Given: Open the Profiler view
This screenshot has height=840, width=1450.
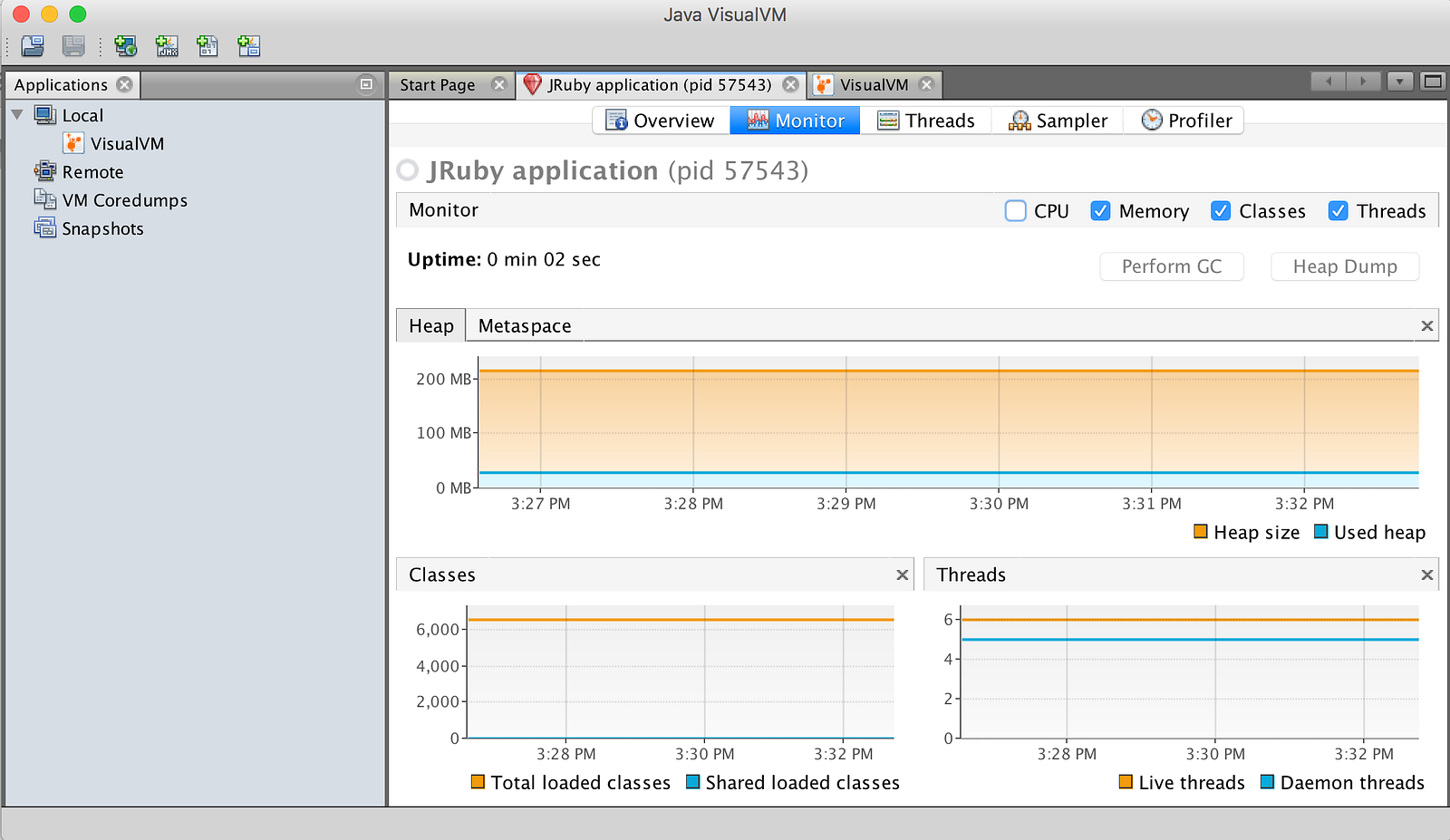Looking at the screenshot, I should pos(1184,121).
